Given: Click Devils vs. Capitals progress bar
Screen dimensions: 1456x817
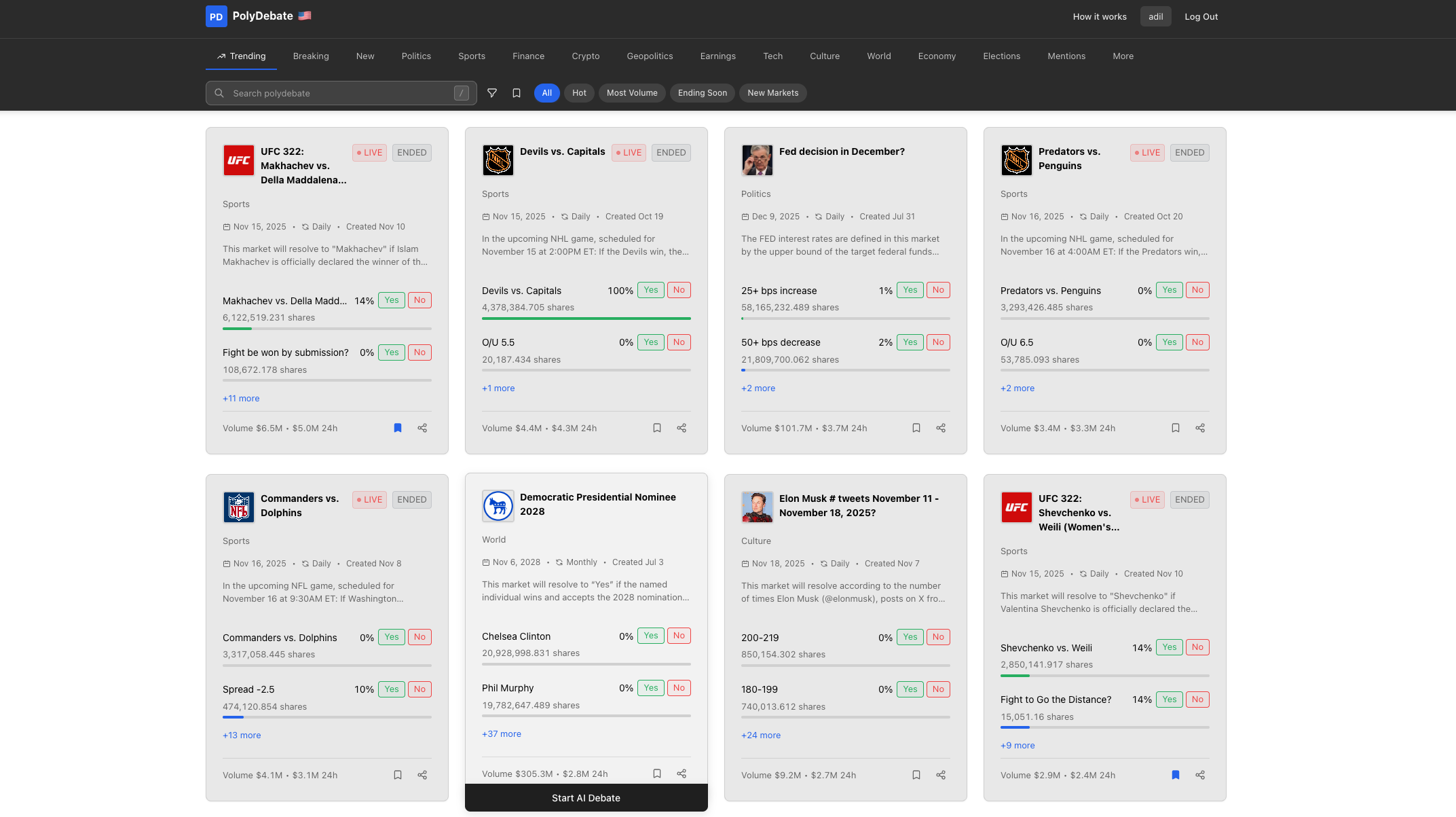Looking at the screenshot, I should [x=586, y=319].
